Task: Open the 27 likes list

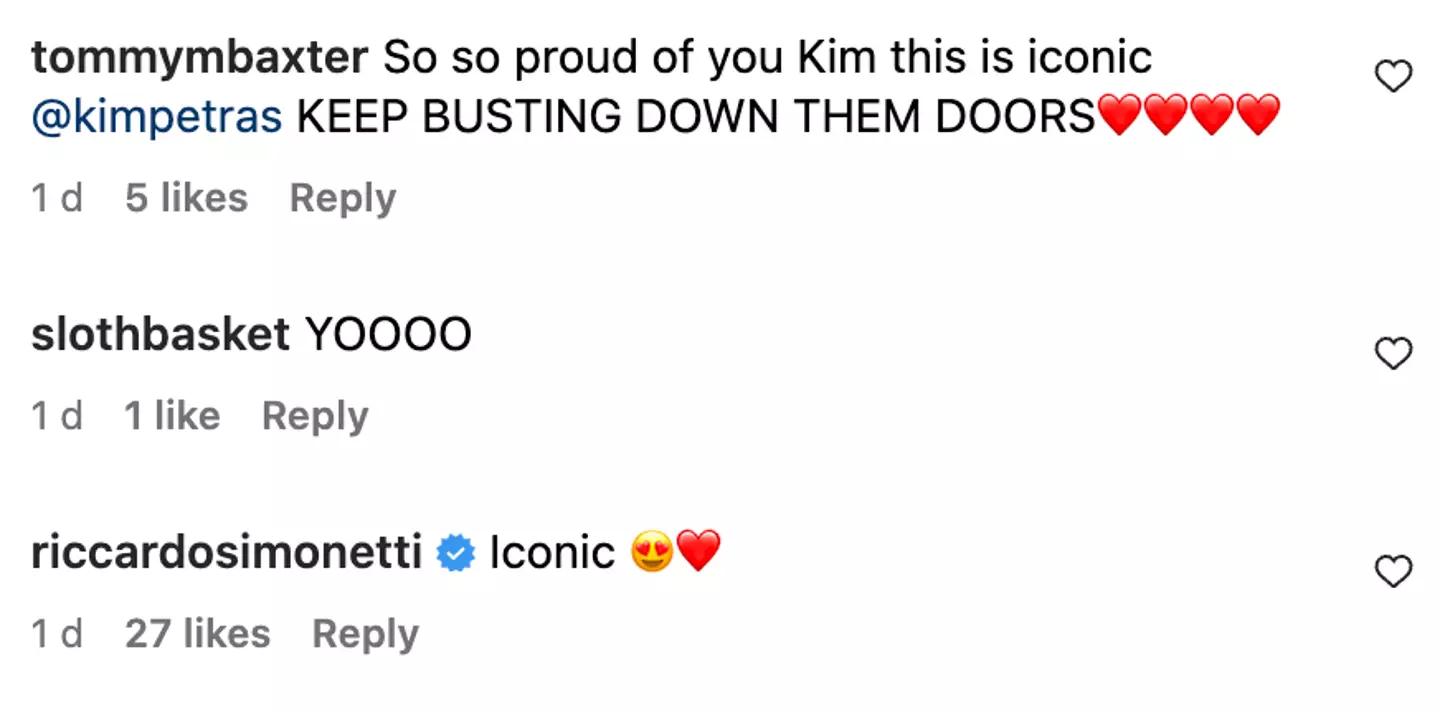Action: pyautogui.click(x=197, y=634)
